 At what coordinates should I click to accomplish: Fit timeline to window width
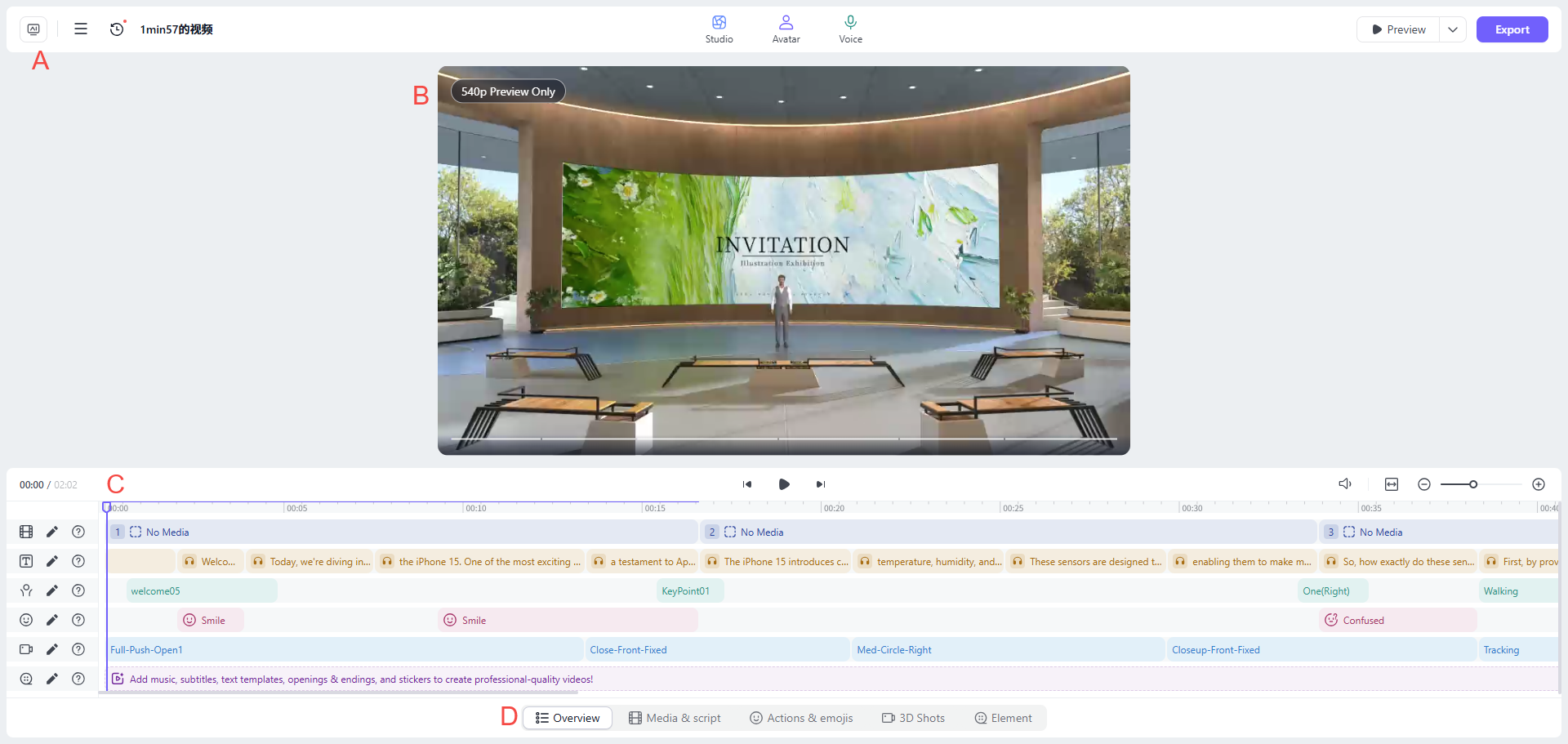(1392, 484)
